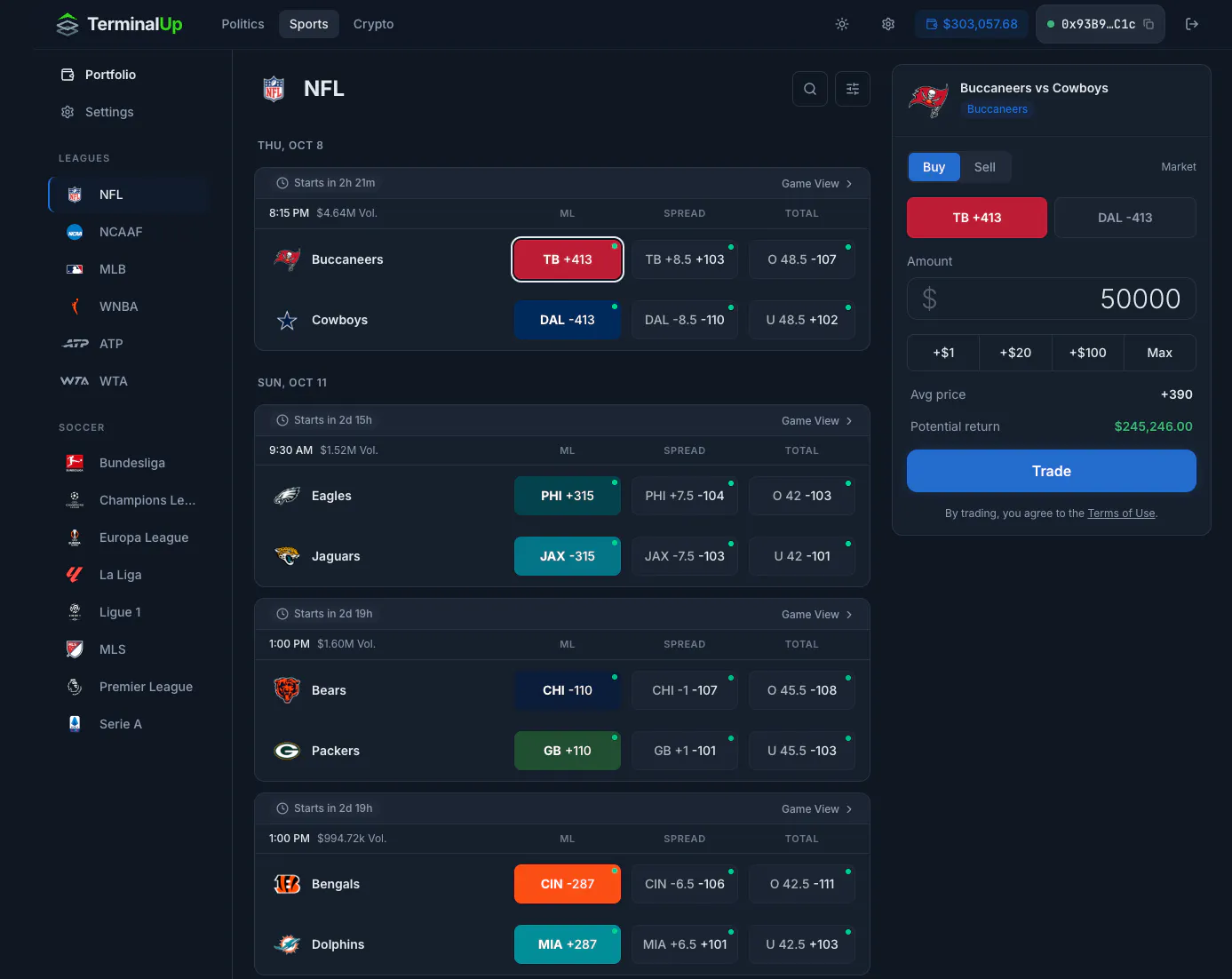This screenshot has height=979, width=1232.
Task: Copy wallet address with copy icon
Action: point(1149,24)
